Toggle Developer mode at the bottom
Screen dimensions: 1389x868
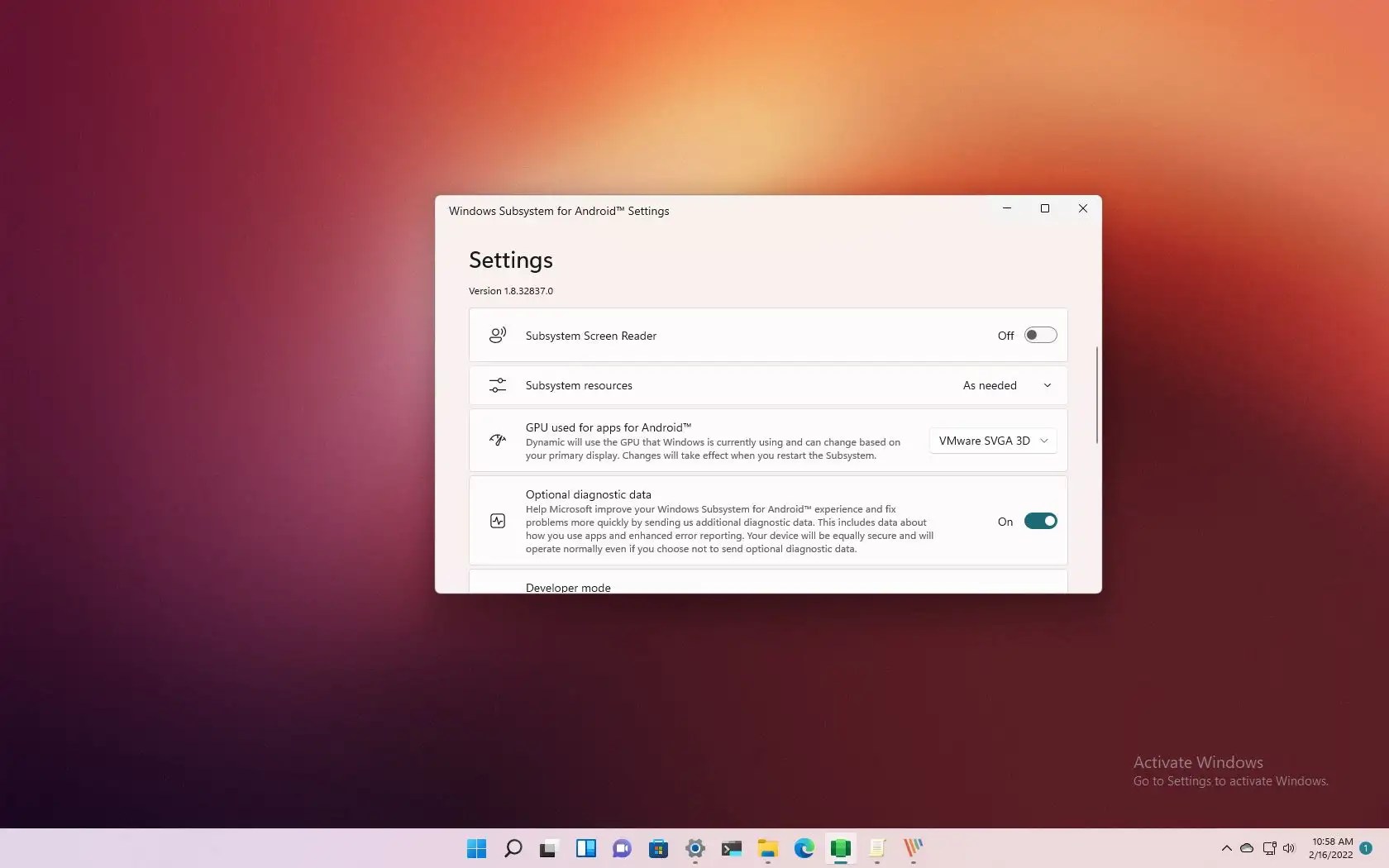(1039, 588)
